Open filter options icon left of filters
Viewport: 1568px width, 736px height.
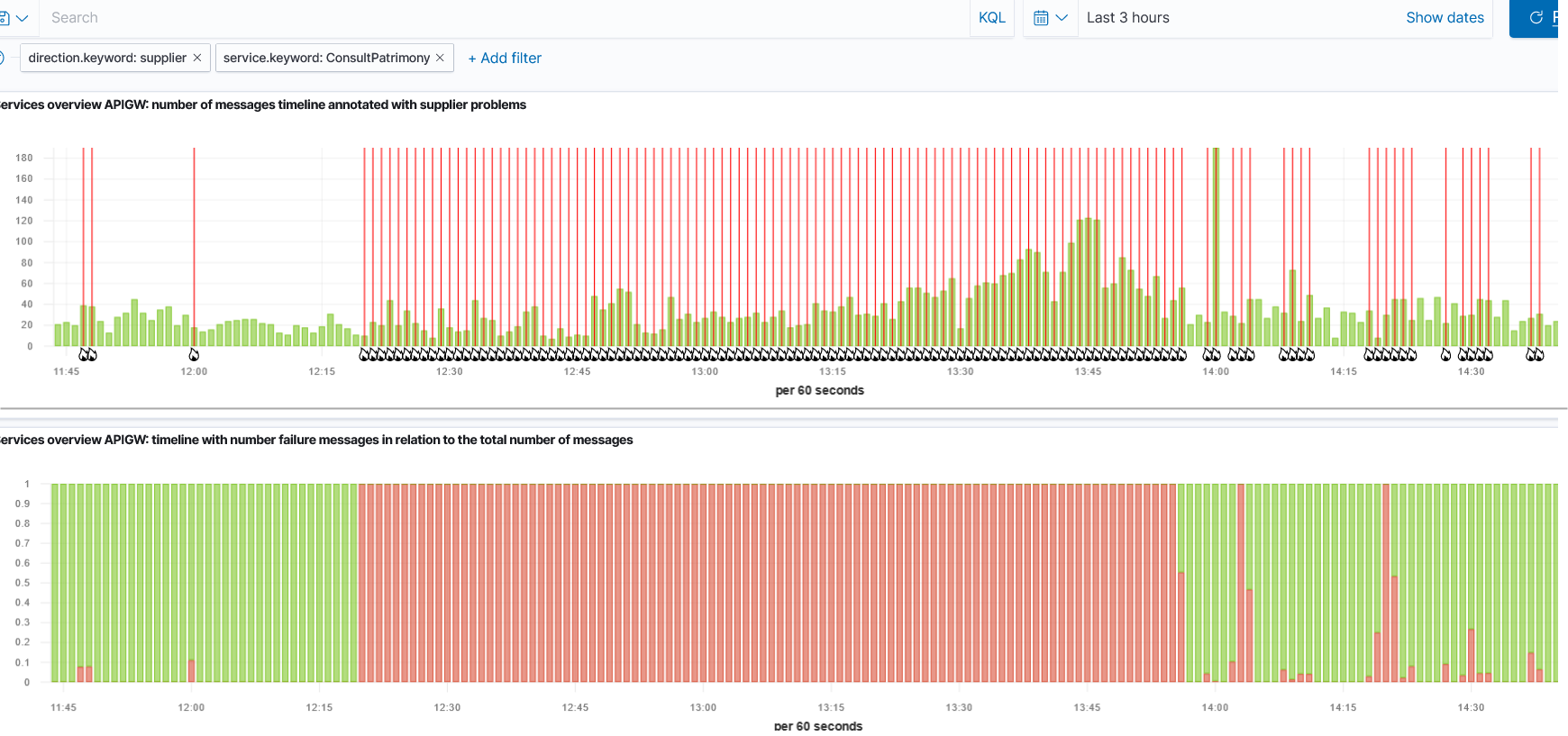[x=2, y=58]
